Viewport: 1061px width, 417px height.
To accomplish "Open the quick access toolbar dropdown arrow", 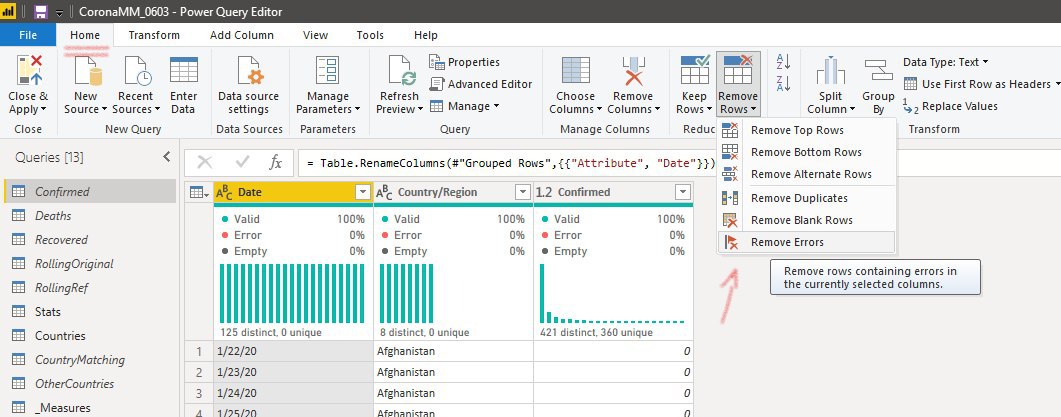I will [60, 13].
